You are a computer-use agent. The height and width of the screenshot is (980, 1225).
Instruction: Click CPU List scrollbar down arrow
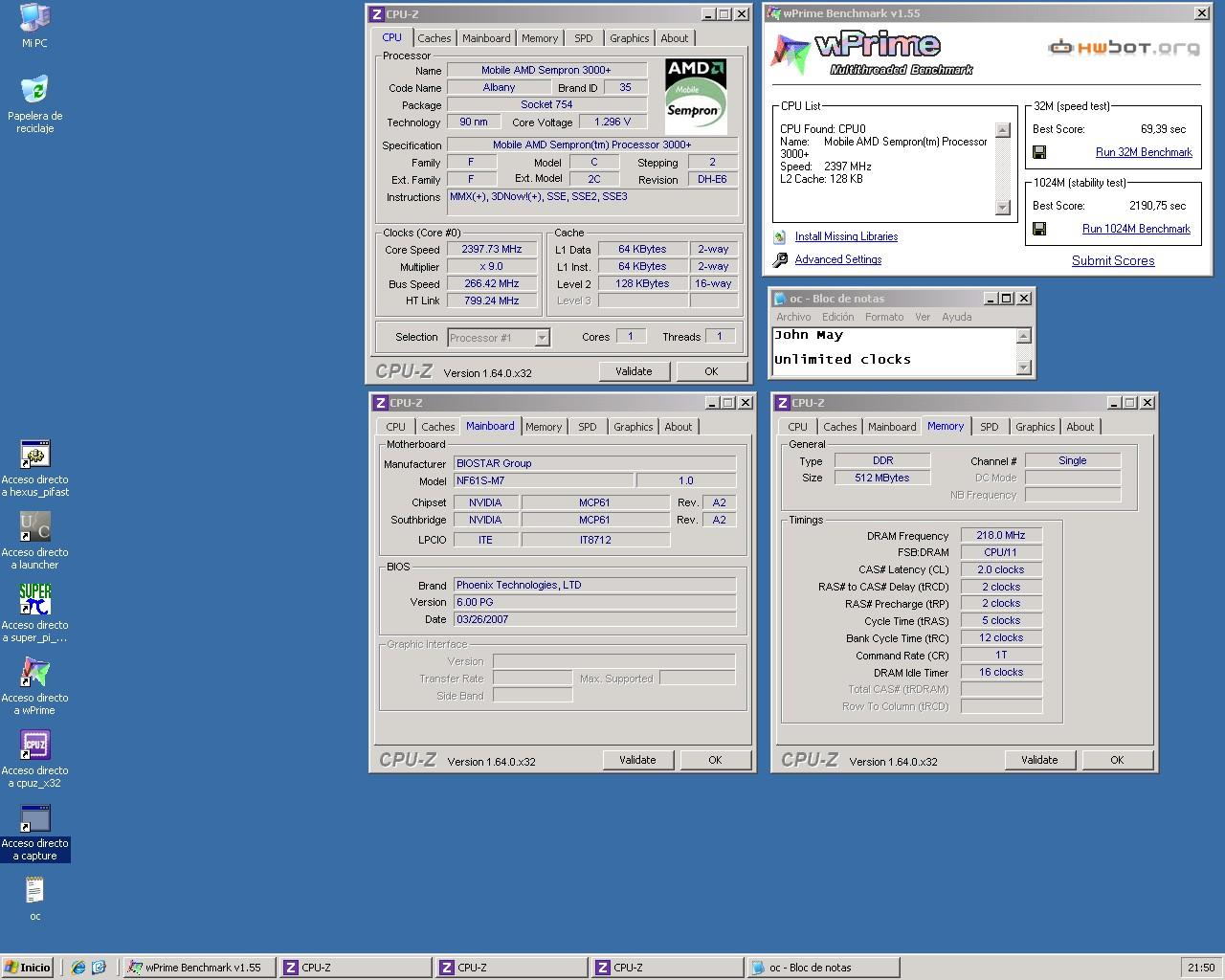tap(1003, 208)
